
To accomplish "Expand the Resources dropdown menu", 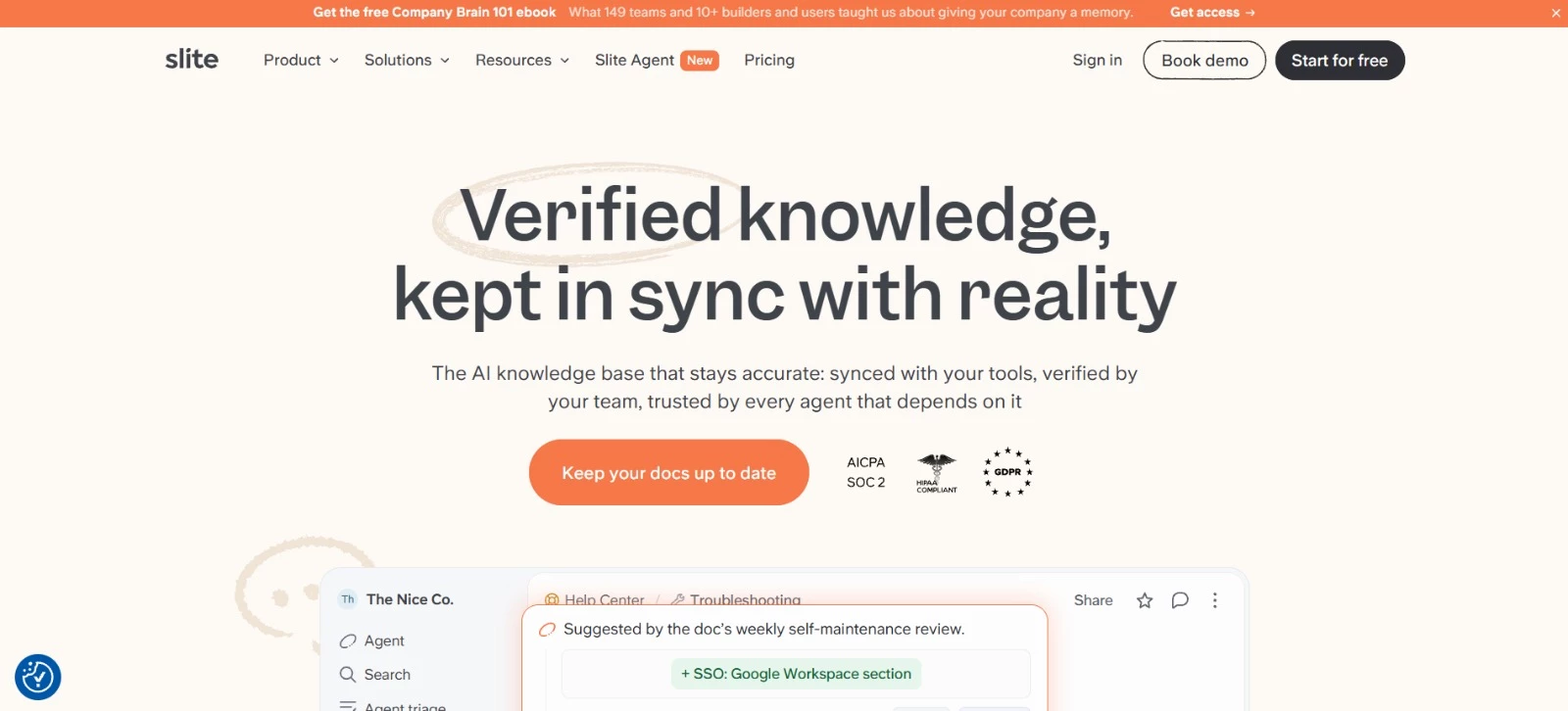I will tap(522, 60).
